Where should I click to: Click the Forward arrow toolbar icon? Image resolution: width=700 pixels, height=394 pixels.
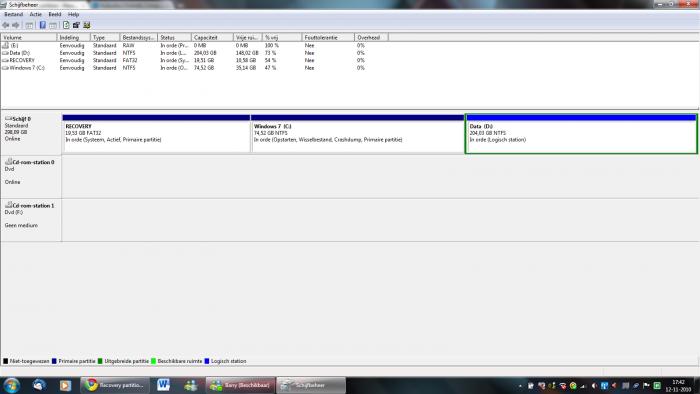point(16,25)
